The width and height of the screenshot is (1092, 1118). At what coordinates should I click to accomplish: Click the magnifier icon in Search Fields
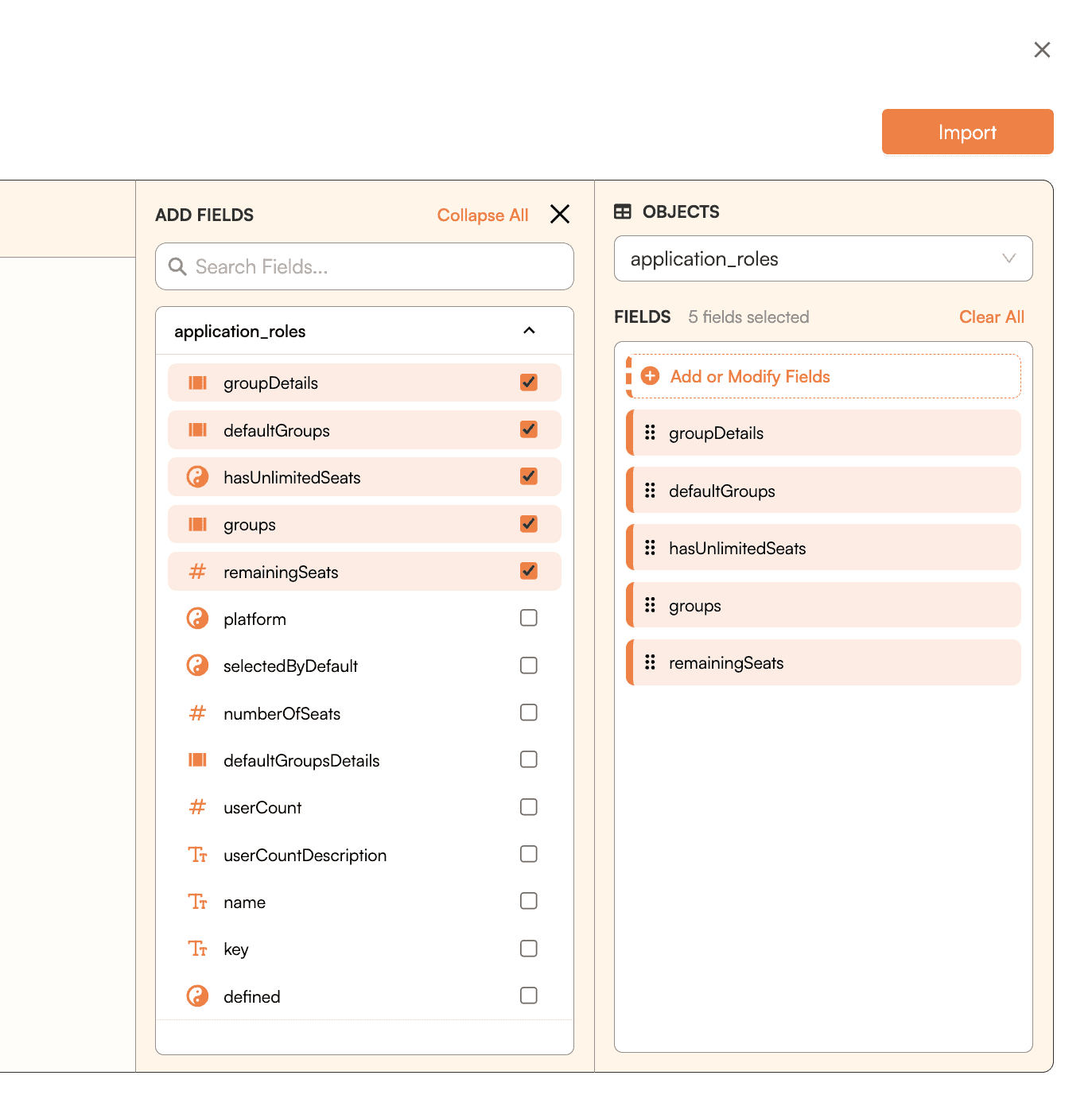(177, 266)
